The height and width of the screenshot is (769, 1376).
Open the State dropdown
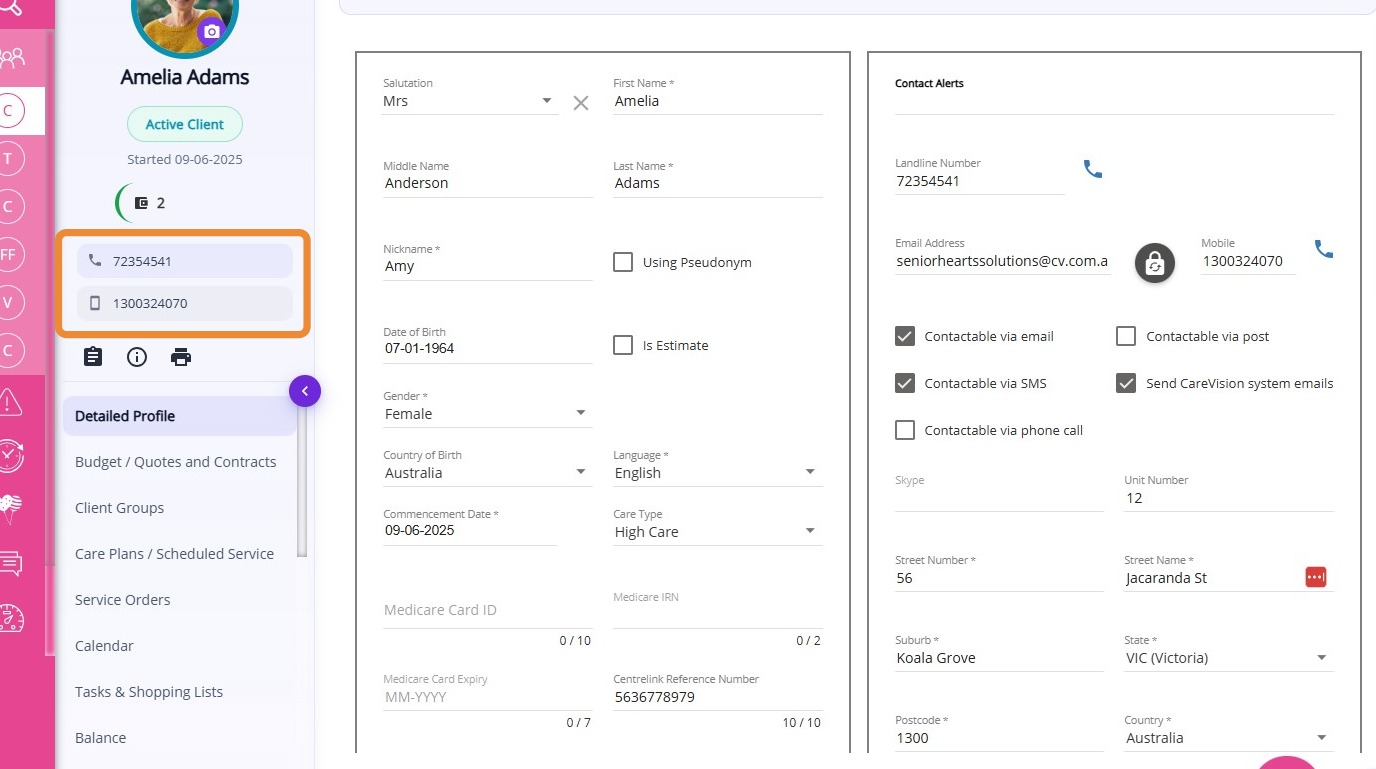1321,658
